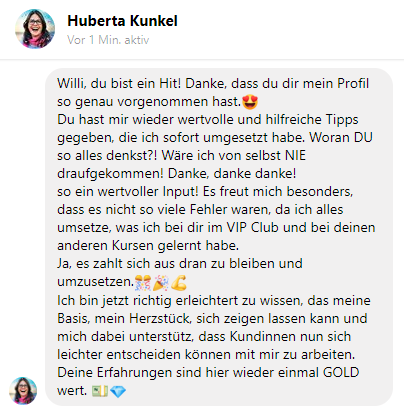Click the 'Danke, danke danke!' phrase
404x416 pixels.
click(232, 174)
